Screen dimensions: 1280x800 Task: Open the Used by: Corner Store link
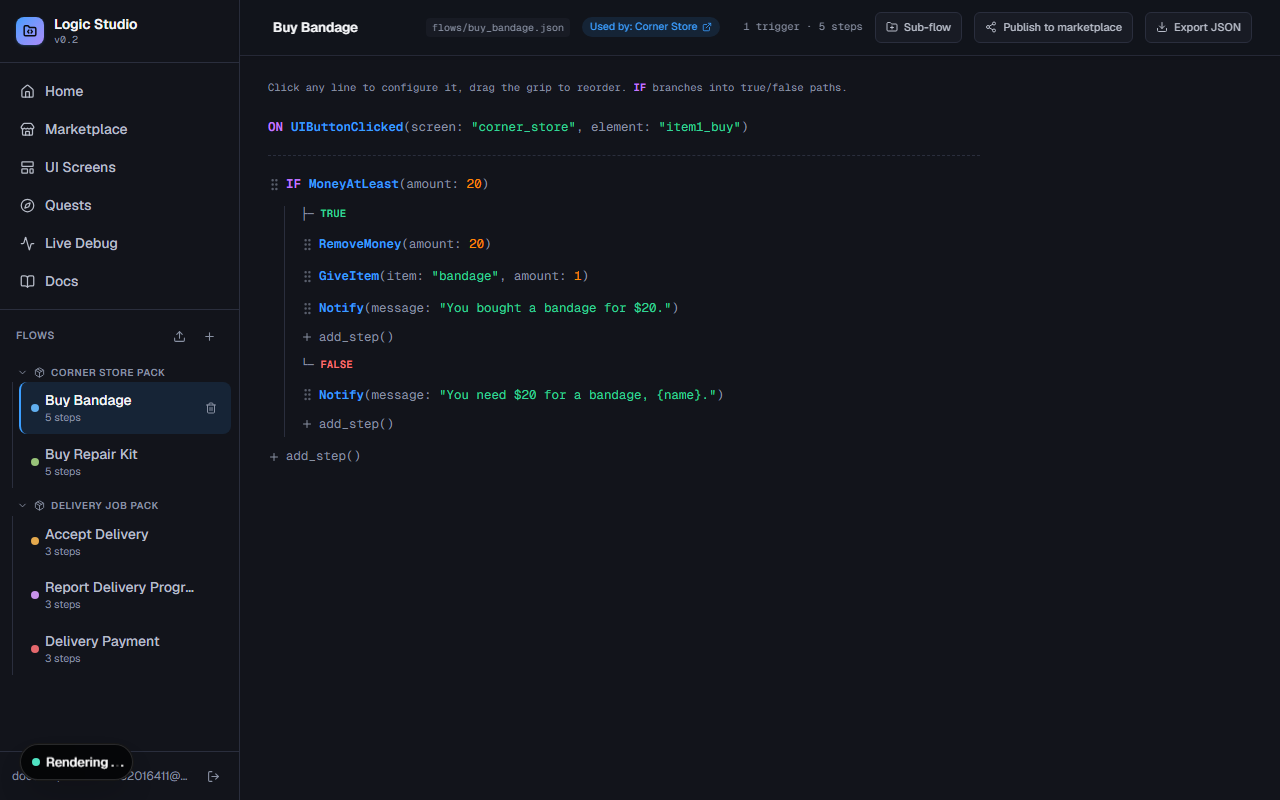tap(651, 27)
